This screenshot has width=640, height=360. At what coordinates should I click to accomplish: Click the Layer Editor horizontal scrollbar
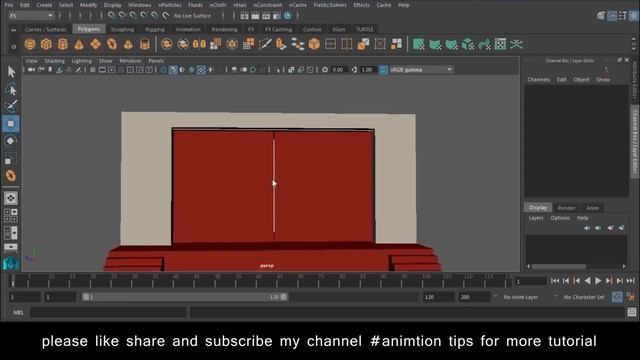[558, 267]
